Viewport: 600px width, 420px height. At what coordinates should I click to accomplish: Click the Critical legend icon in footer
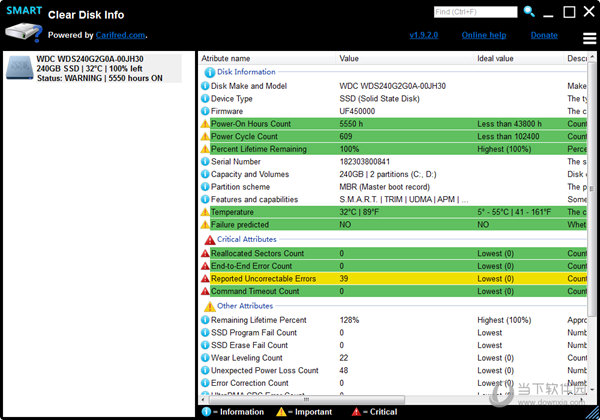[x=356, y=412]
